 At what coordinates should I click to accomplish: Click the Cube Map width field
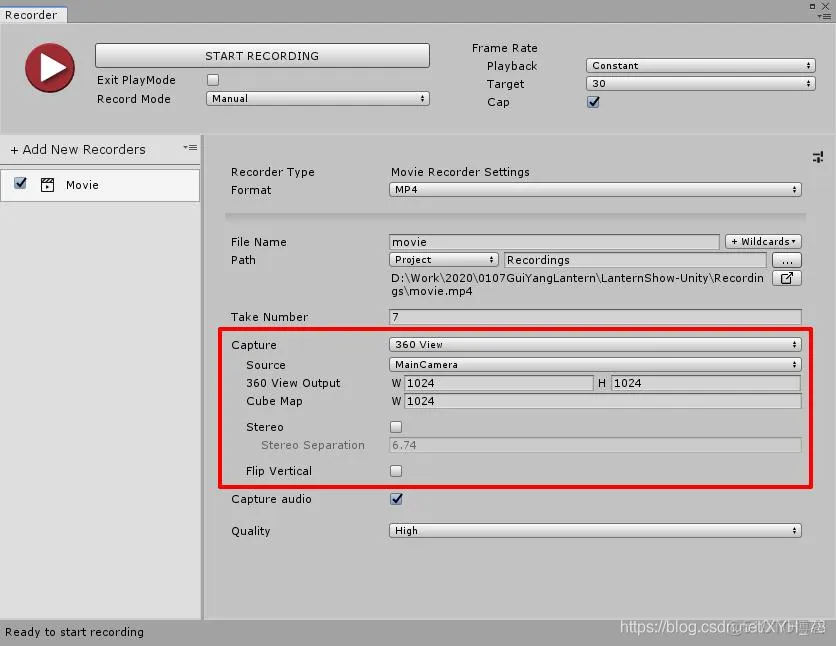coord(603,401)
